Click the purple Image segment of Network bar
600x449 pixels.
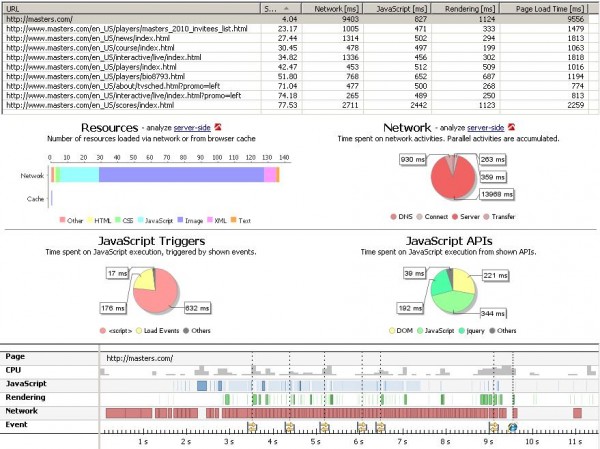[181, 175]
